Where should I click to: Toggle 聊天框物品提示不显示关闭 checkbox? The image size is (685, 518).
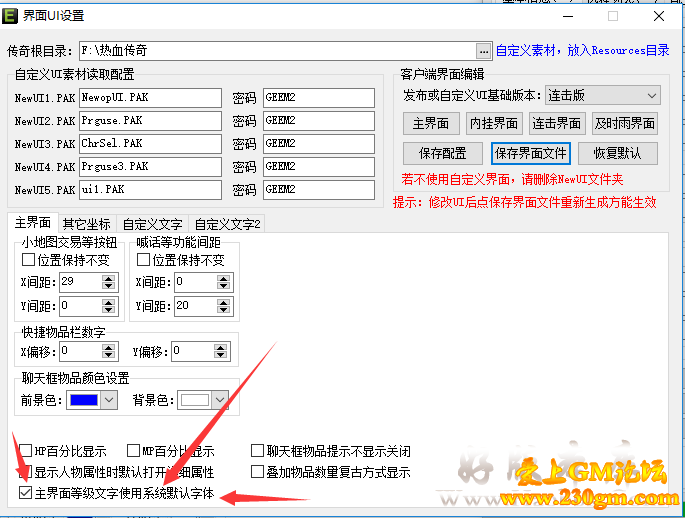click(257, 450)
